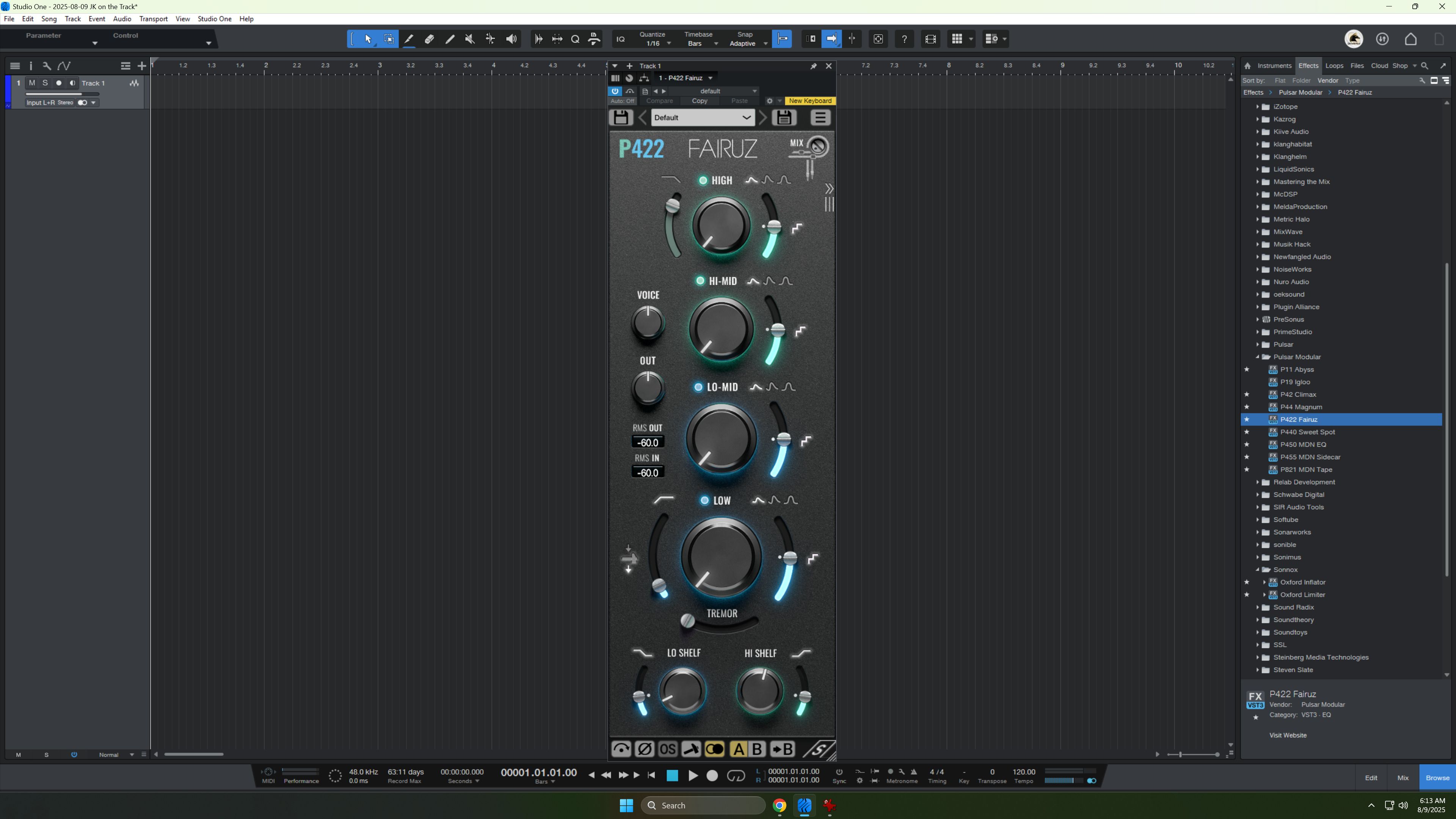The image size is (1456, 819).
Task: Show automation lanes icon in track header
Action: pyautogui.click(x=64, y=66)
